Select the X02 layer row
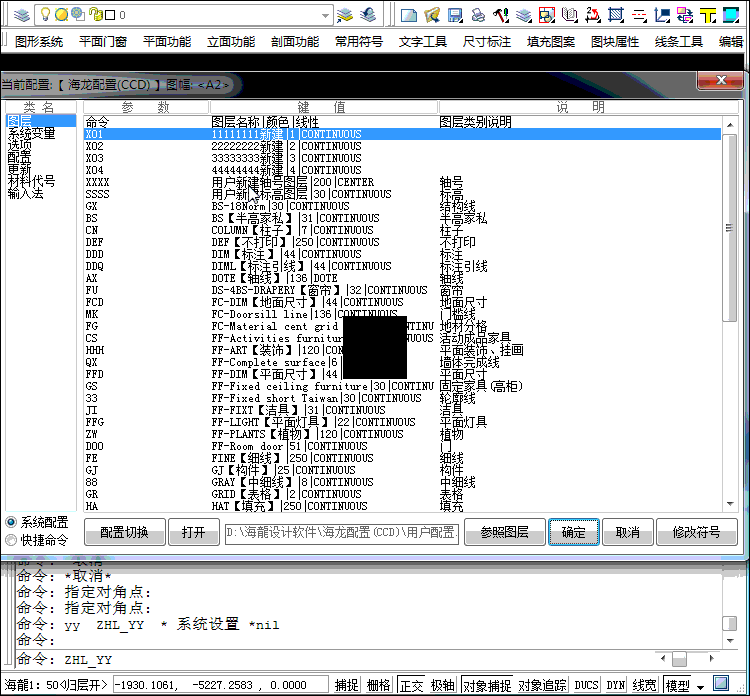 click(x=402, y=146)
